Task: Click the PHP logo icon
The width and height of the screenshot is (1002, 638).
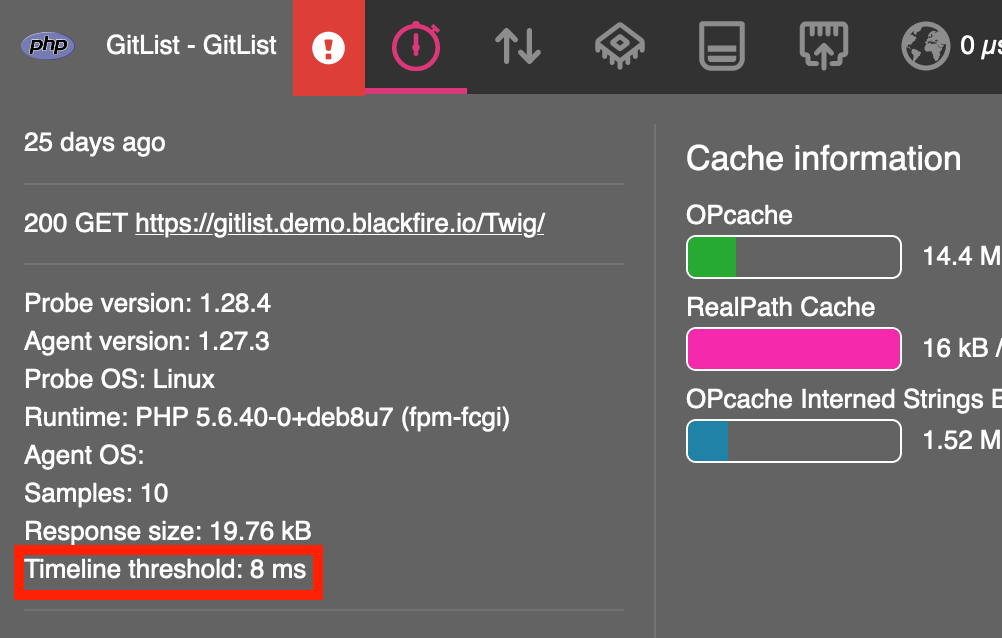Action: click(47, 45)
